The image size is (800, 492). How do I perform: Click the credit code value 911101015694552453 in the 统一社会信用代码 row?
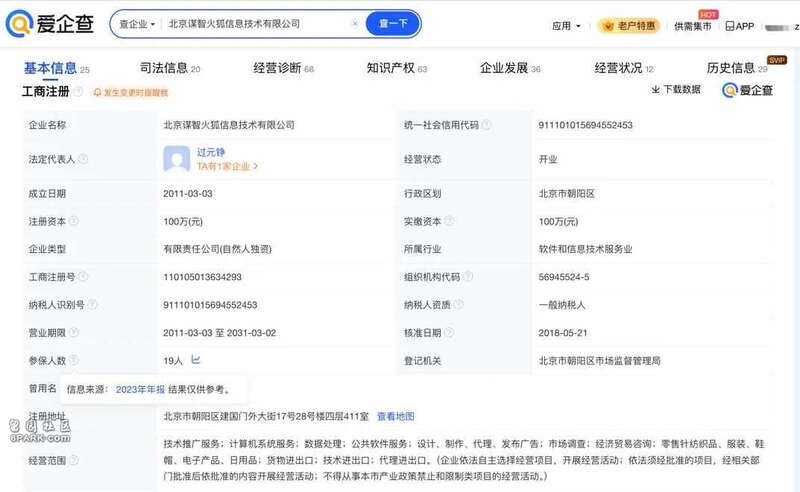pyautogui.click(x=586, y=125)
